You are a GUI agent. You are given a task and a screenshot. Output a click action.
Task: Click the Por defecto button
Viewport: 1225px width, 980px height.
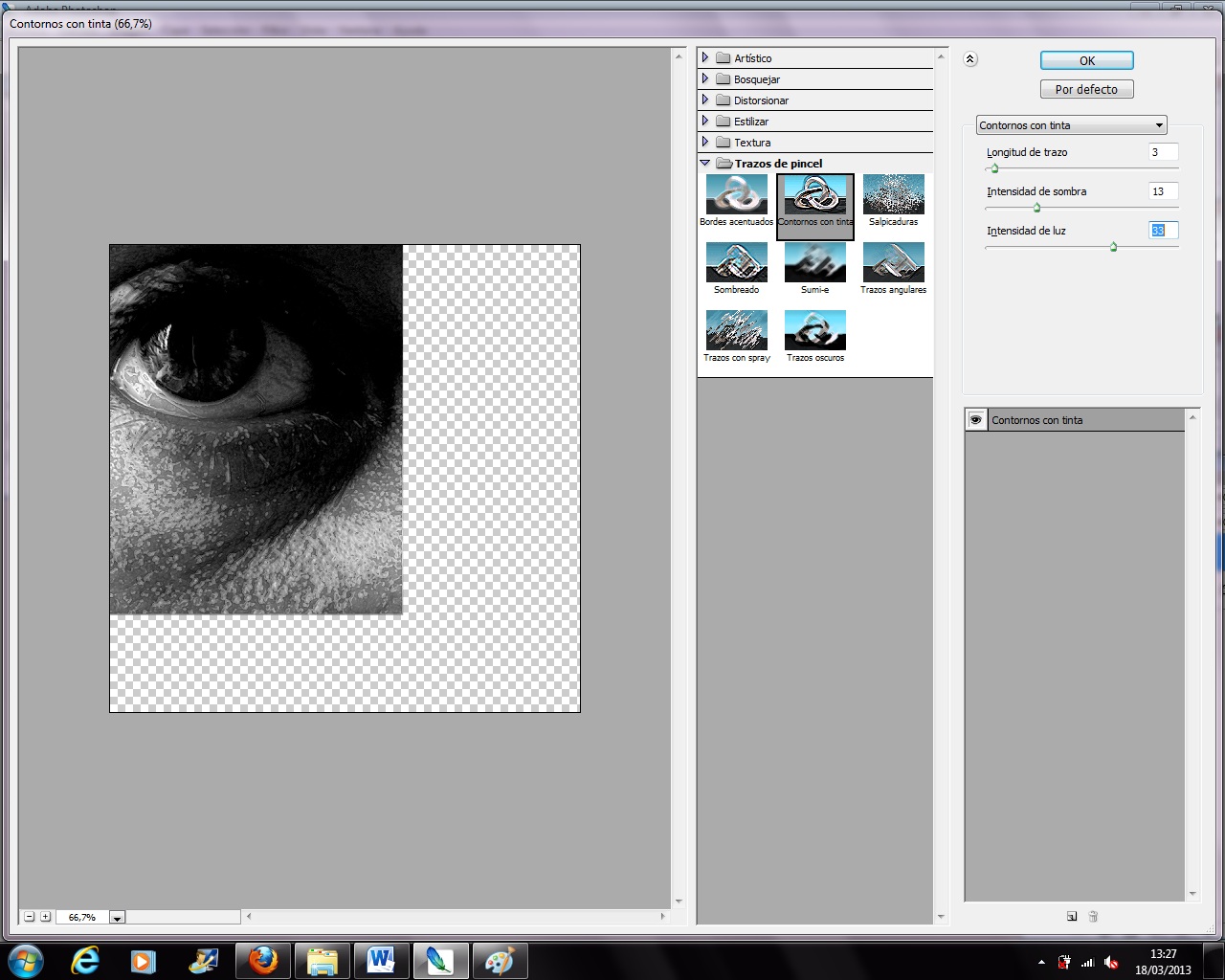1086,89
